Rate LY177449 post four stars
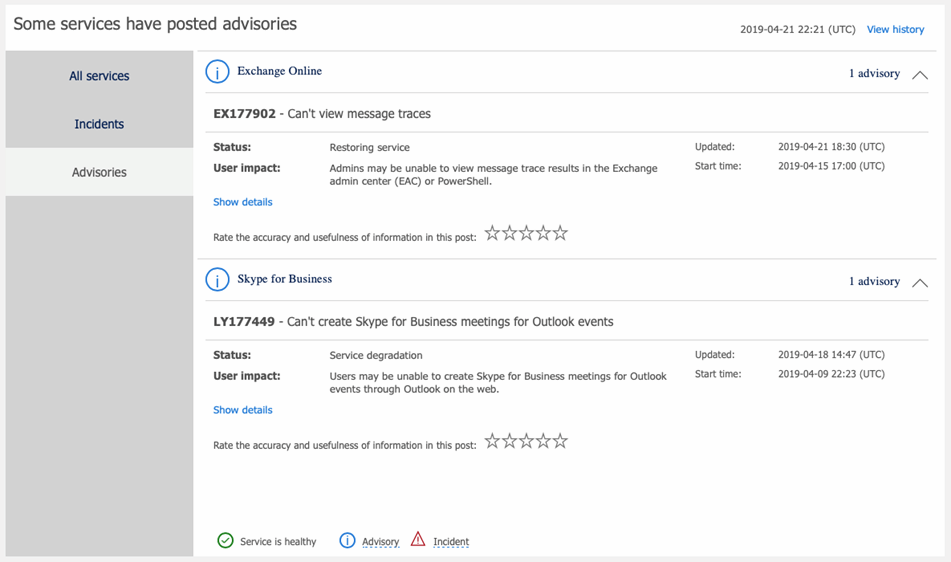The image size is (951, 562). (543, 441)
